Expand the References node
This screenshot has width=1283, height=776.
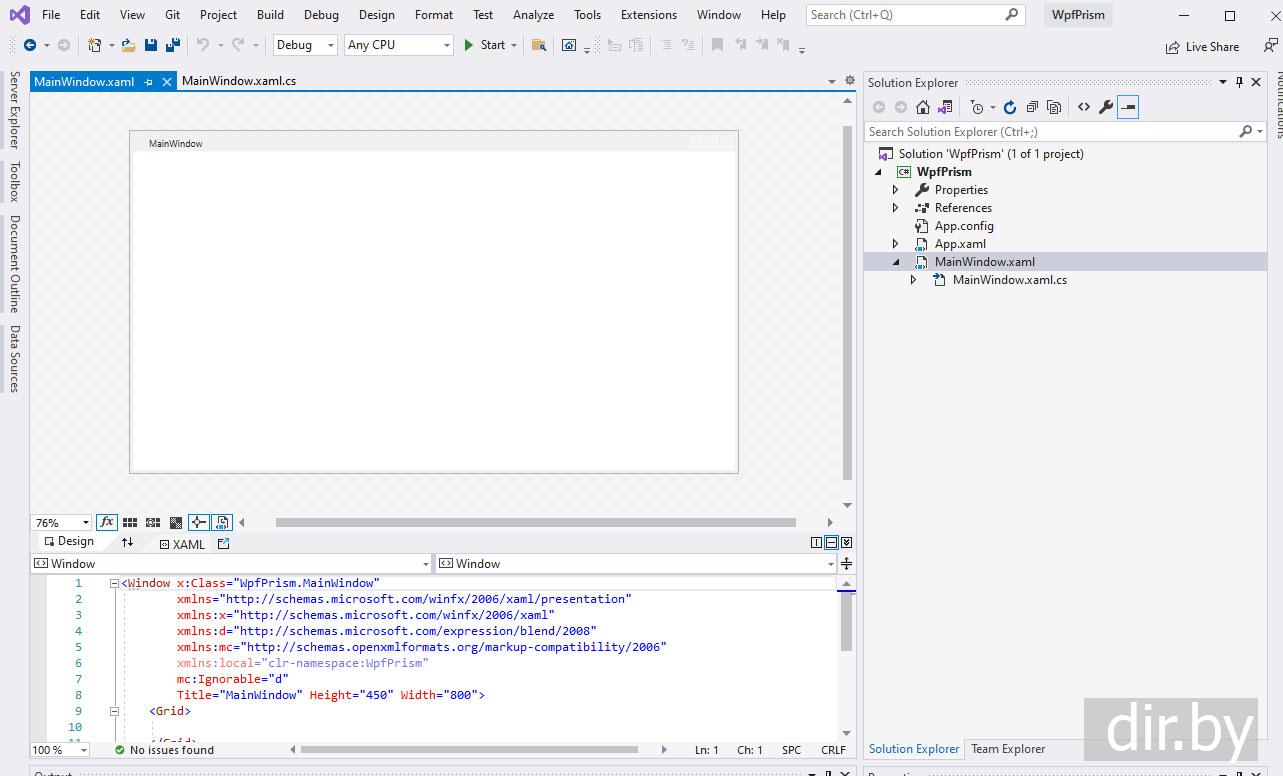[x=896, y=208]
